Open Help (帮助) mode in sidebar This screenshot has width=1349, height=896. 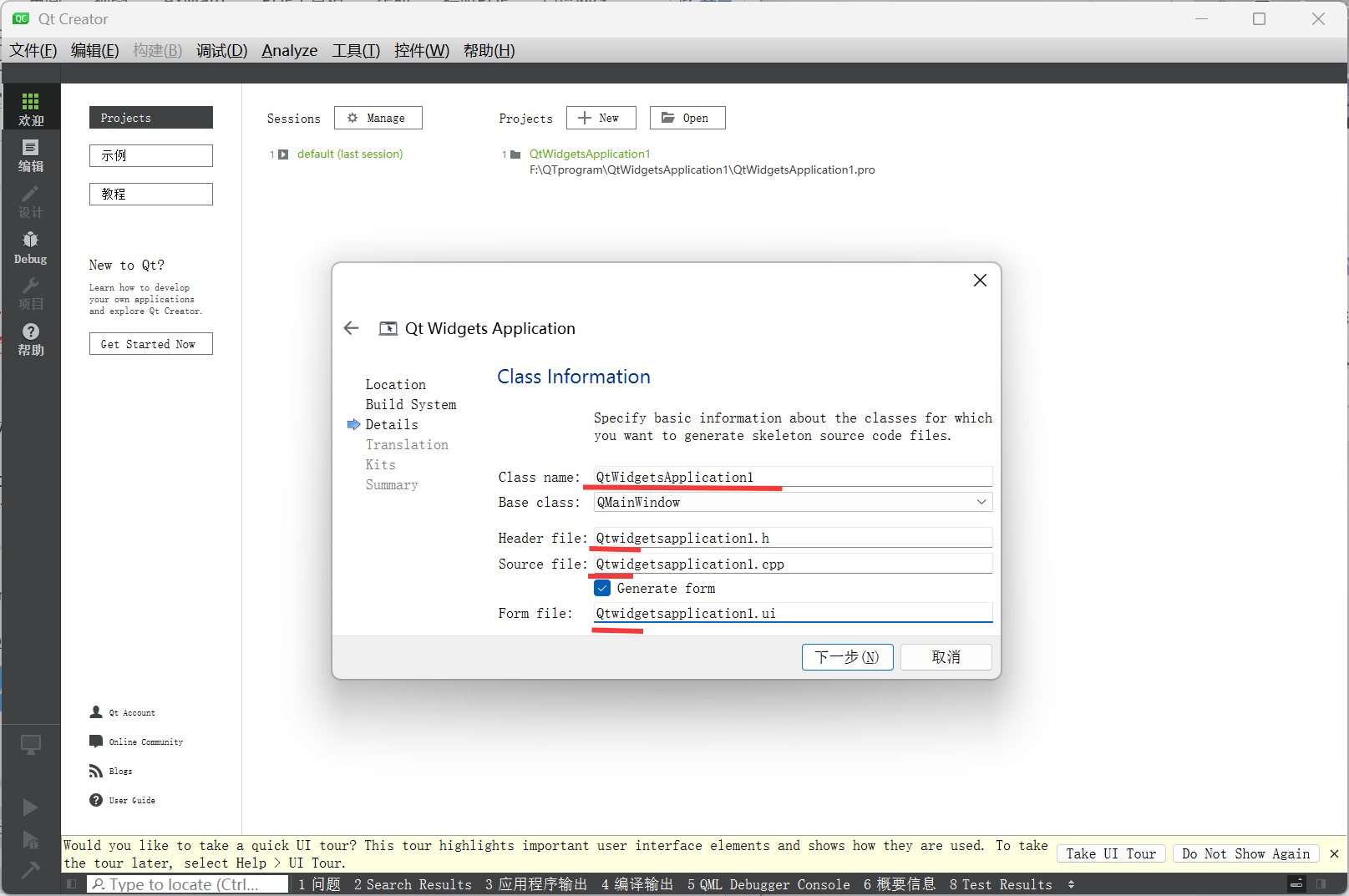click(x=31, y=339)
